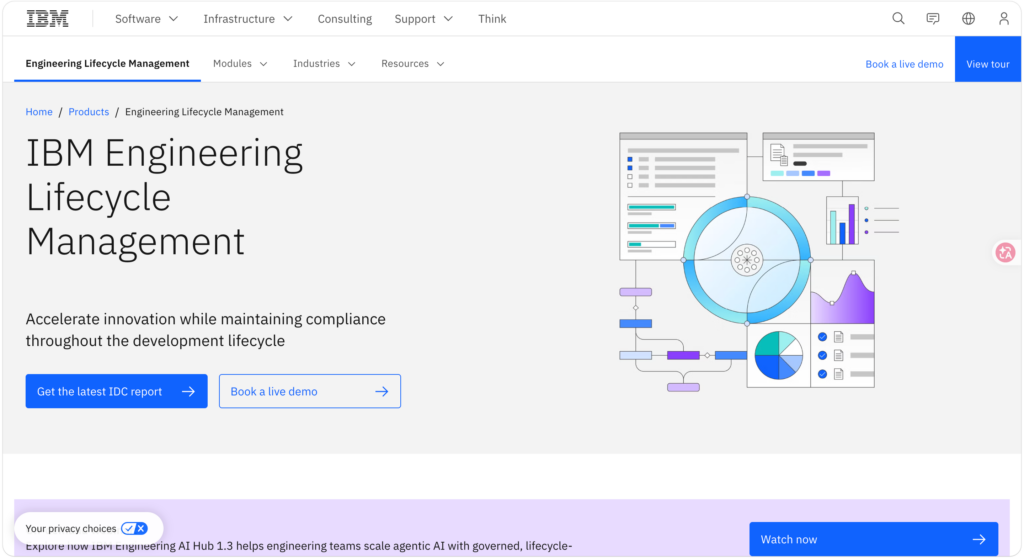The width and height of the screenshot is (1024, 559).
Task: Click the pink floating assistant icon
Action: [1005, 252]
